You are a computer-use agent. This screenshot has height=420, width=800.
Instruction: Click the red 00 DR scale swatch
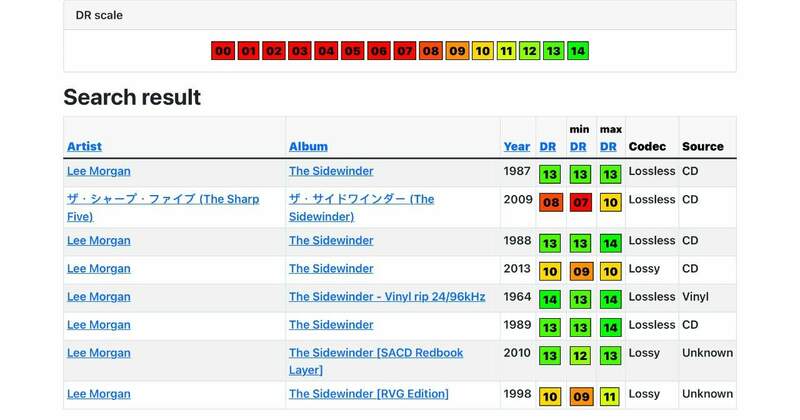pos(223,51)
